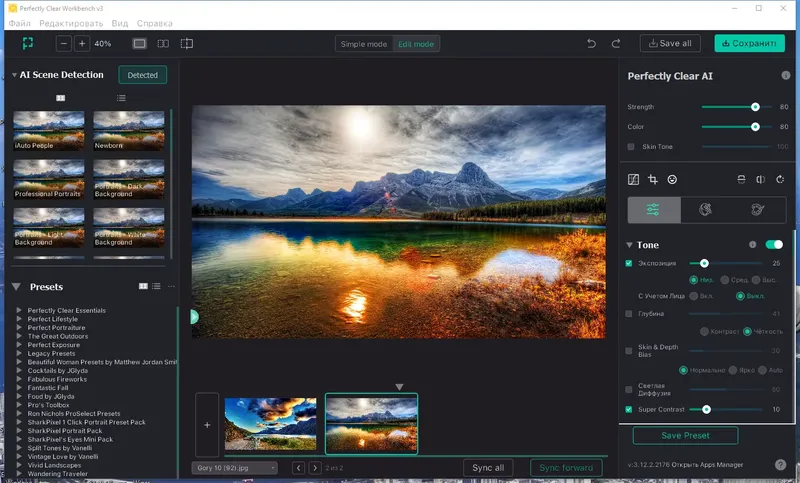Zoom in with the plus button
Screen dimensions: 800x483
82,44
